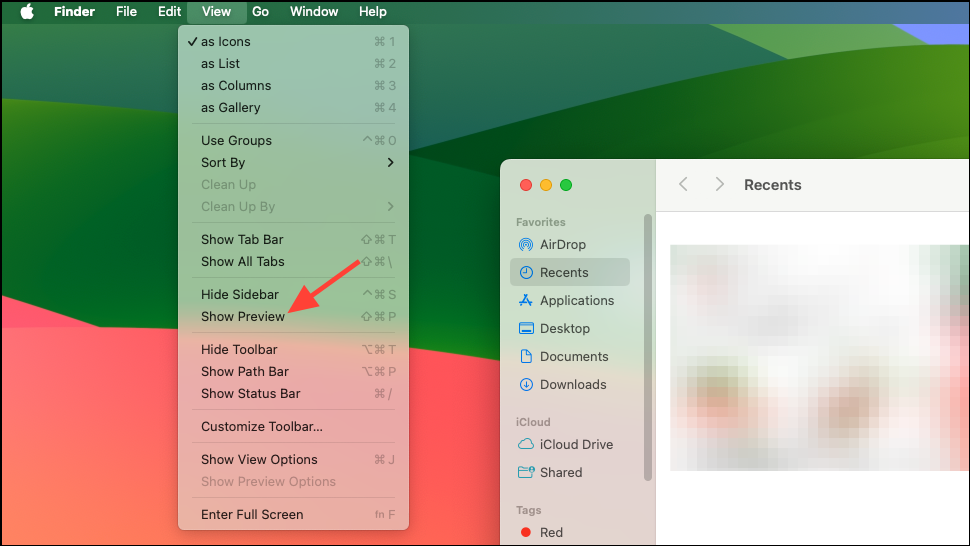
Task: Open the Go menu
Action: pyautogui.click(x=260, y=12)
